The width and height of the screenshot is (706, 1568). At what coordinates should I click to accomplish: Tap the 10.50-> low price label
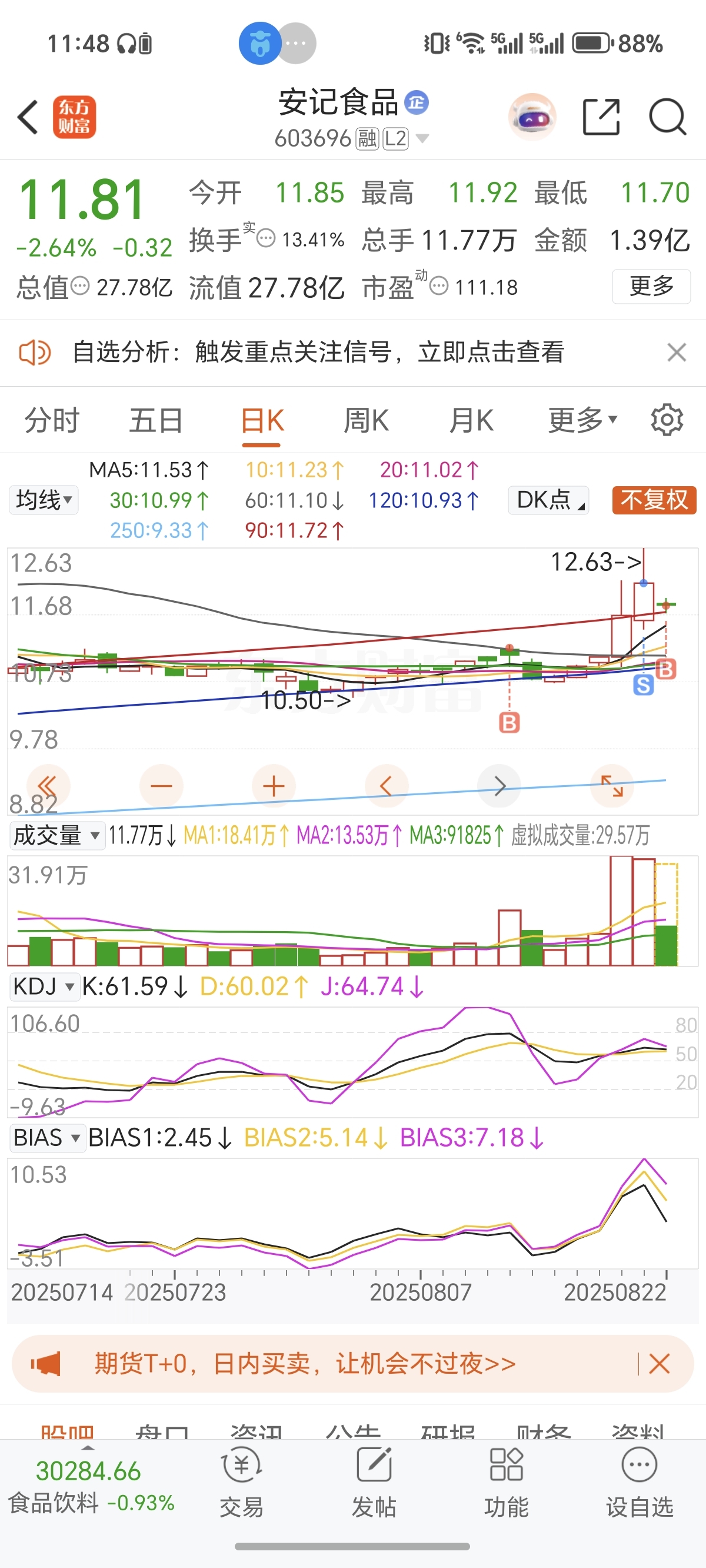(305, 700)
